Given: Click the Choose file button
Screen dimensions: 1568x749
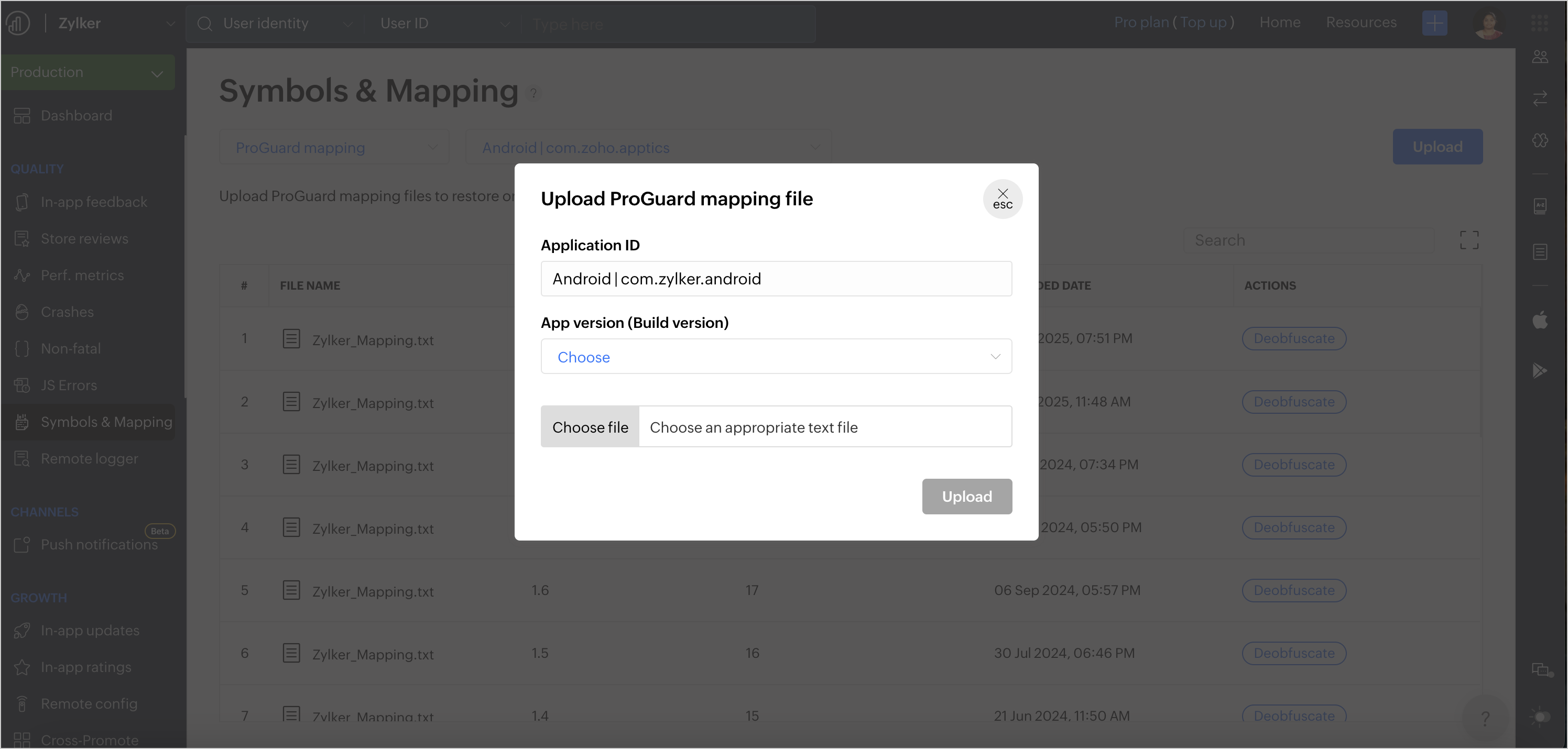Looking at the screenshot, I should (x=589, y=427).
